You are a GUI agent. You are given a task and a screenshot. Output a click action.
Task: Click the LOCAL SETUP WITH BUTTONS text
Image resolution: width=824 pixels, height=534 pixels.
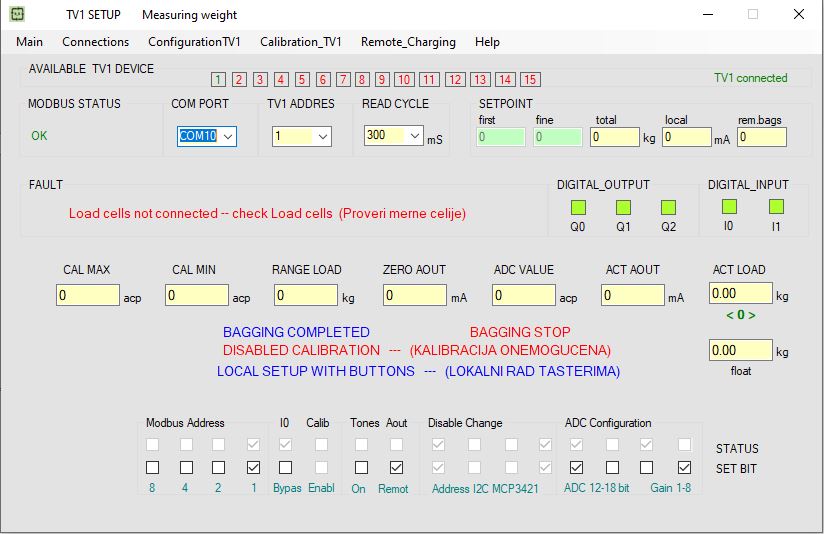tap(418, 371)
